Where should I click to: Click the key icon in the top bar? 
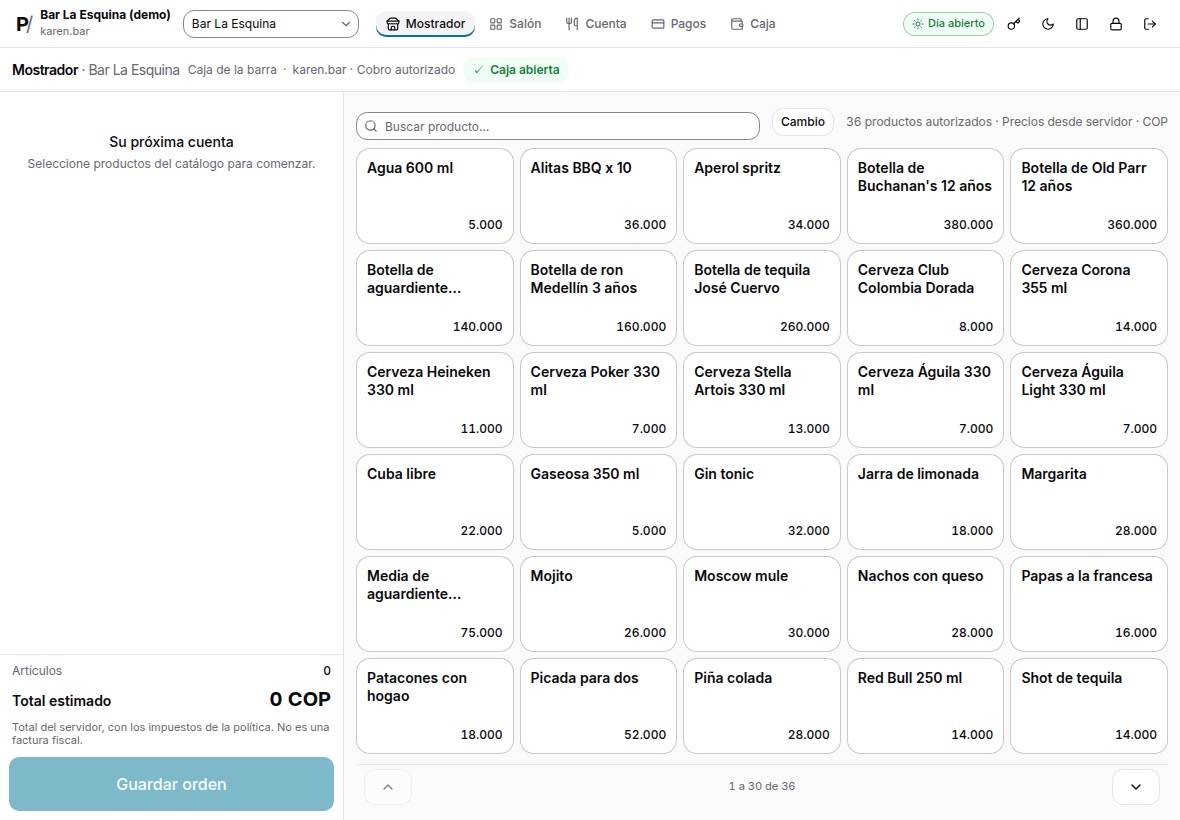click(1014, 24)
